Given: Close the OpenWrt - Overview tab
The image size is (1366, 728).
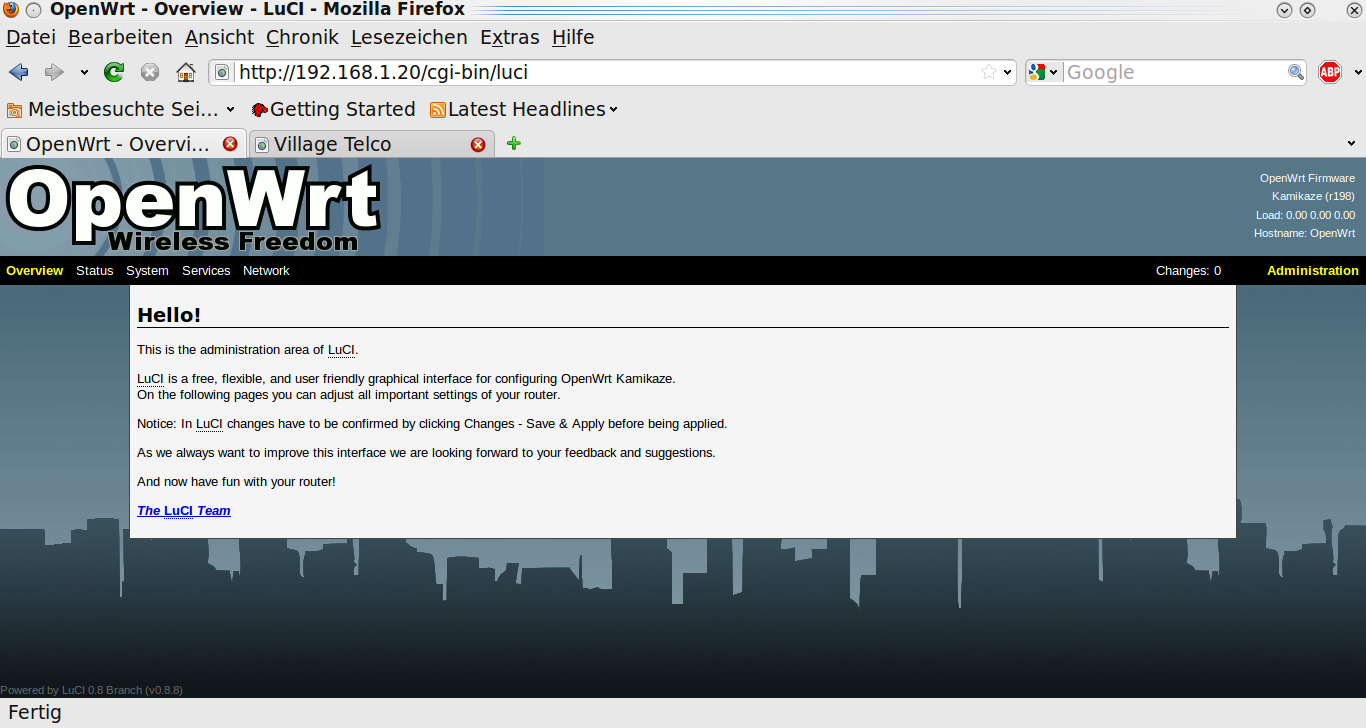Looking at the screenshot, I should pyautogui.click(x=230, y=144).
